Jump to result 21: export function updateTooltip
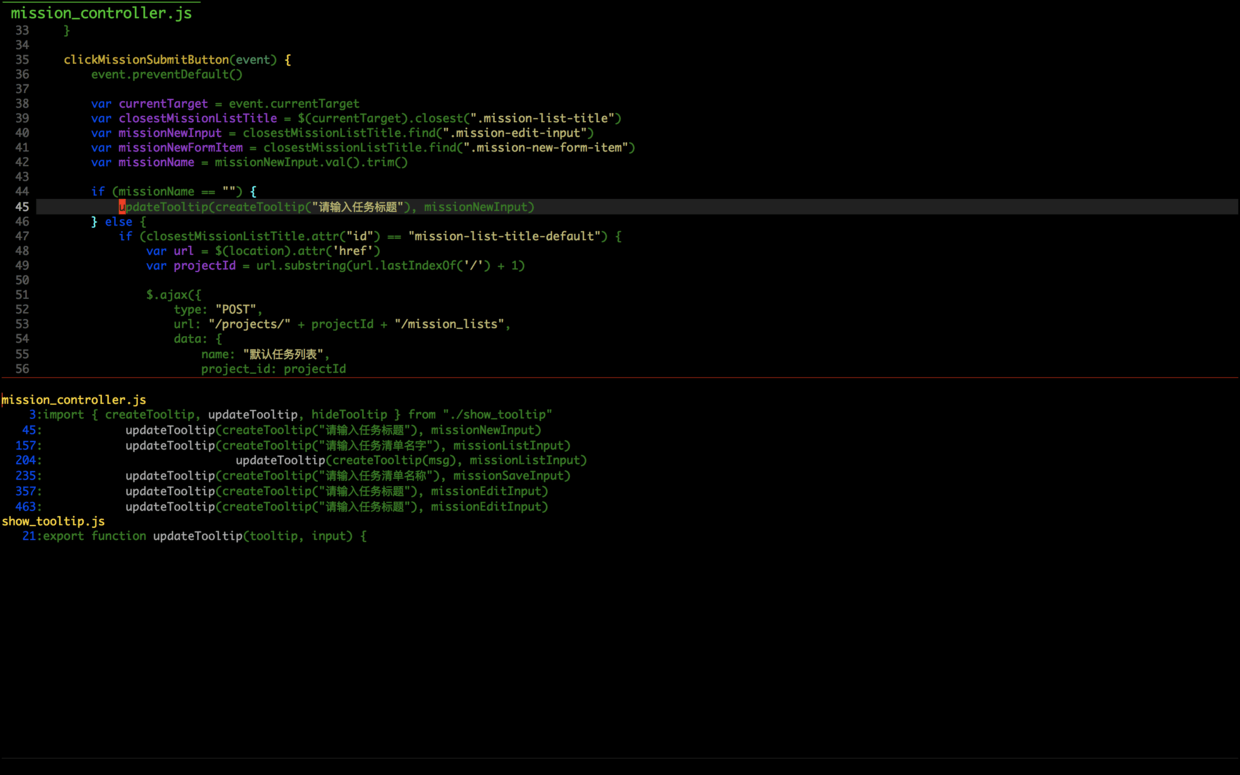 (x=194, y=537)
